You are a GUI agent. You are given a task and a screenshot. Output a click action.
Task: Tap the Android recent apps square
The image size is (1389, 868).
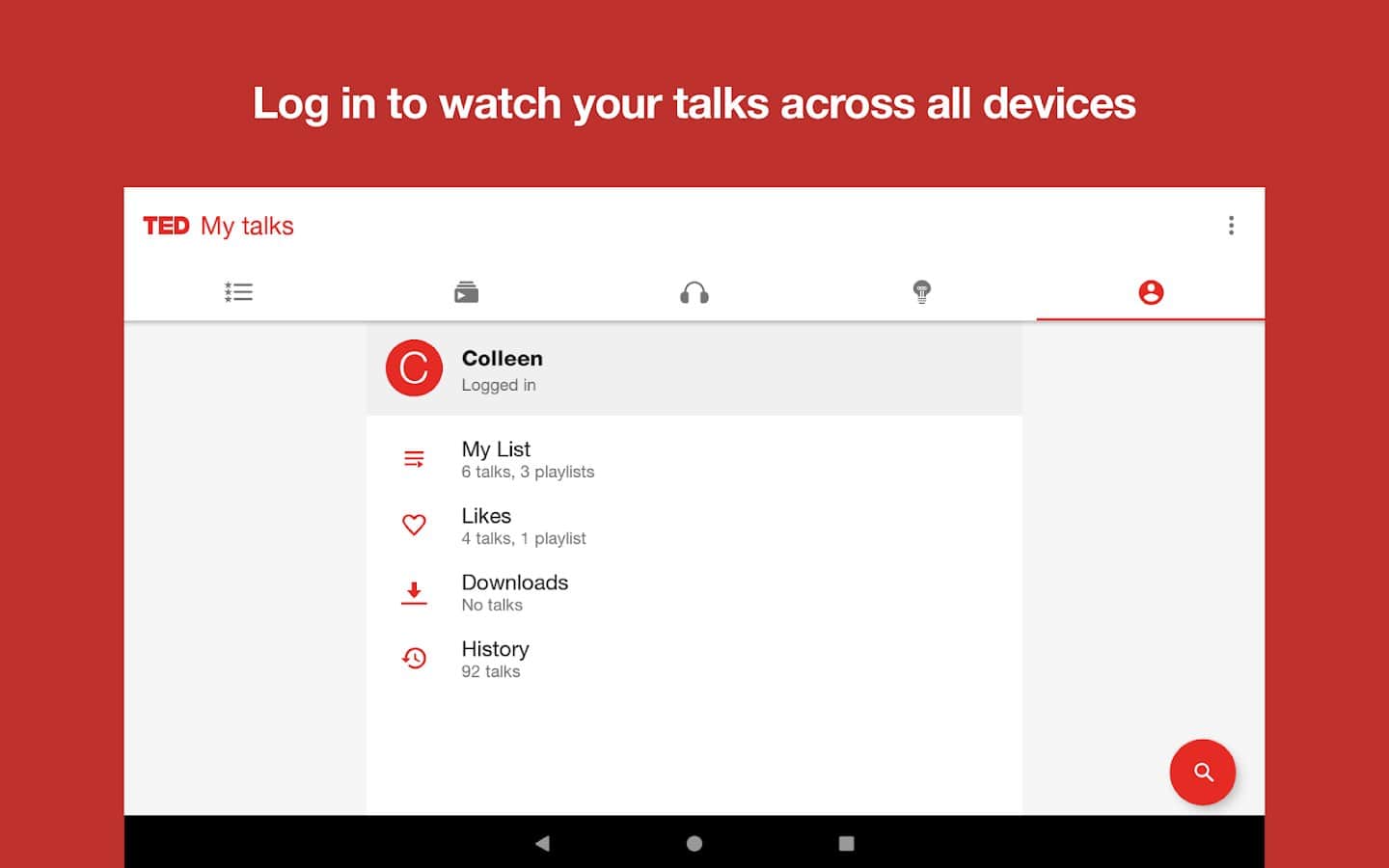846,843
